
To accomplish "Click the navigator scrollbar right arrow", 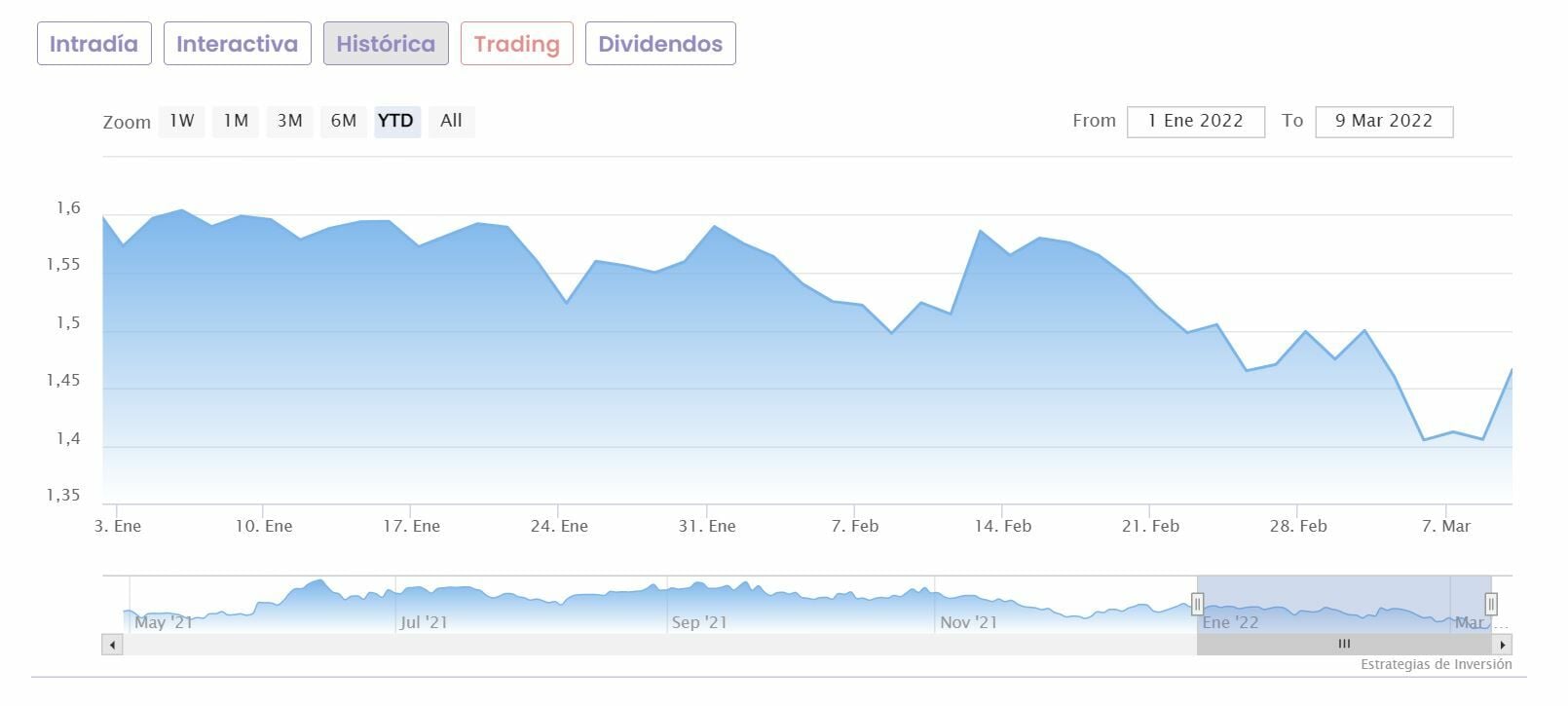I will click(x=1502, y=645).
